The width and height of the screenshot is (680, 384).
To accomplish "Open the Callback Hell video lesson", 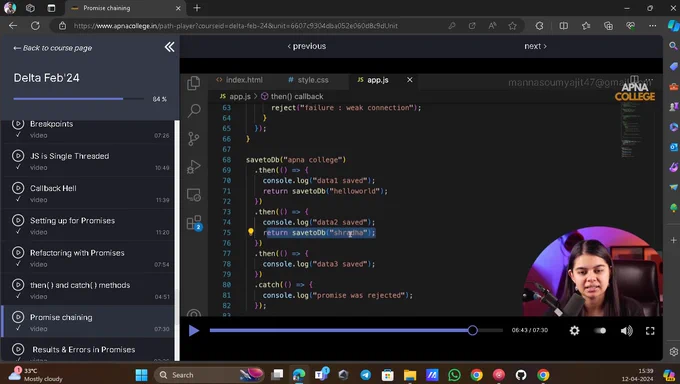I will tap(88, 193).
